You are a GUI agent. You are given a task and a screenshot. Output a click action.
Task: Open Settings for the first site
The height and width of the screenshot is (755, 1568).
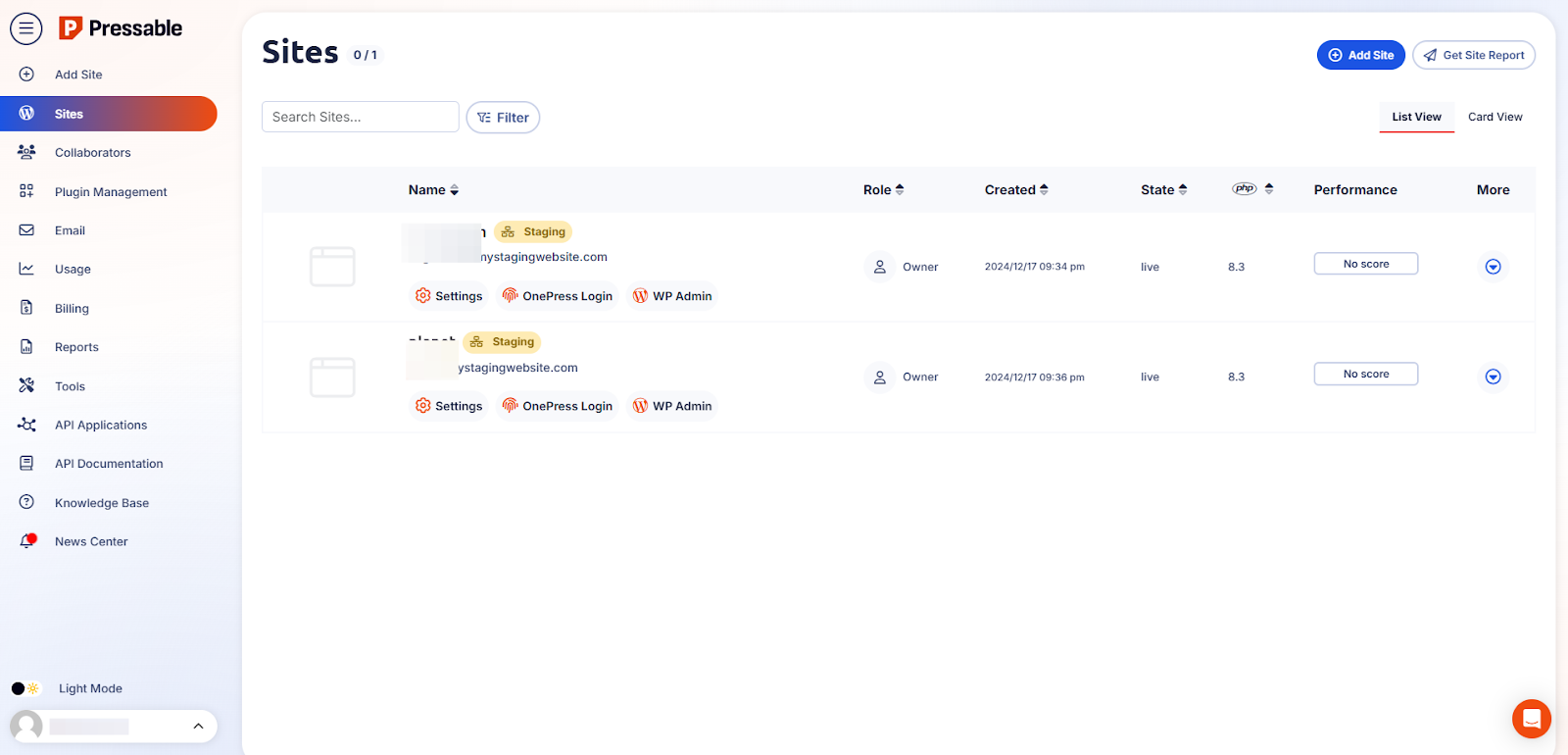[448, 296]
